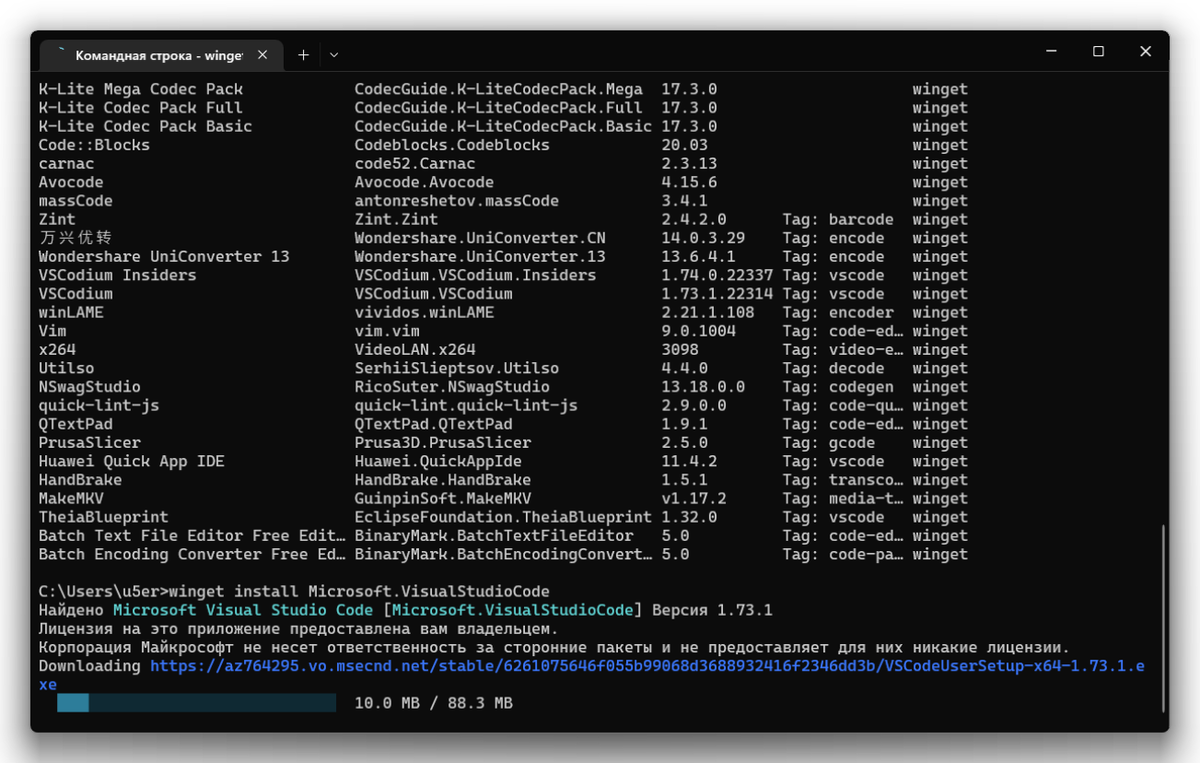This screenshot has height=763, width=1200.
Task: Select the Командная строка - winget tab
Action: 161,56
